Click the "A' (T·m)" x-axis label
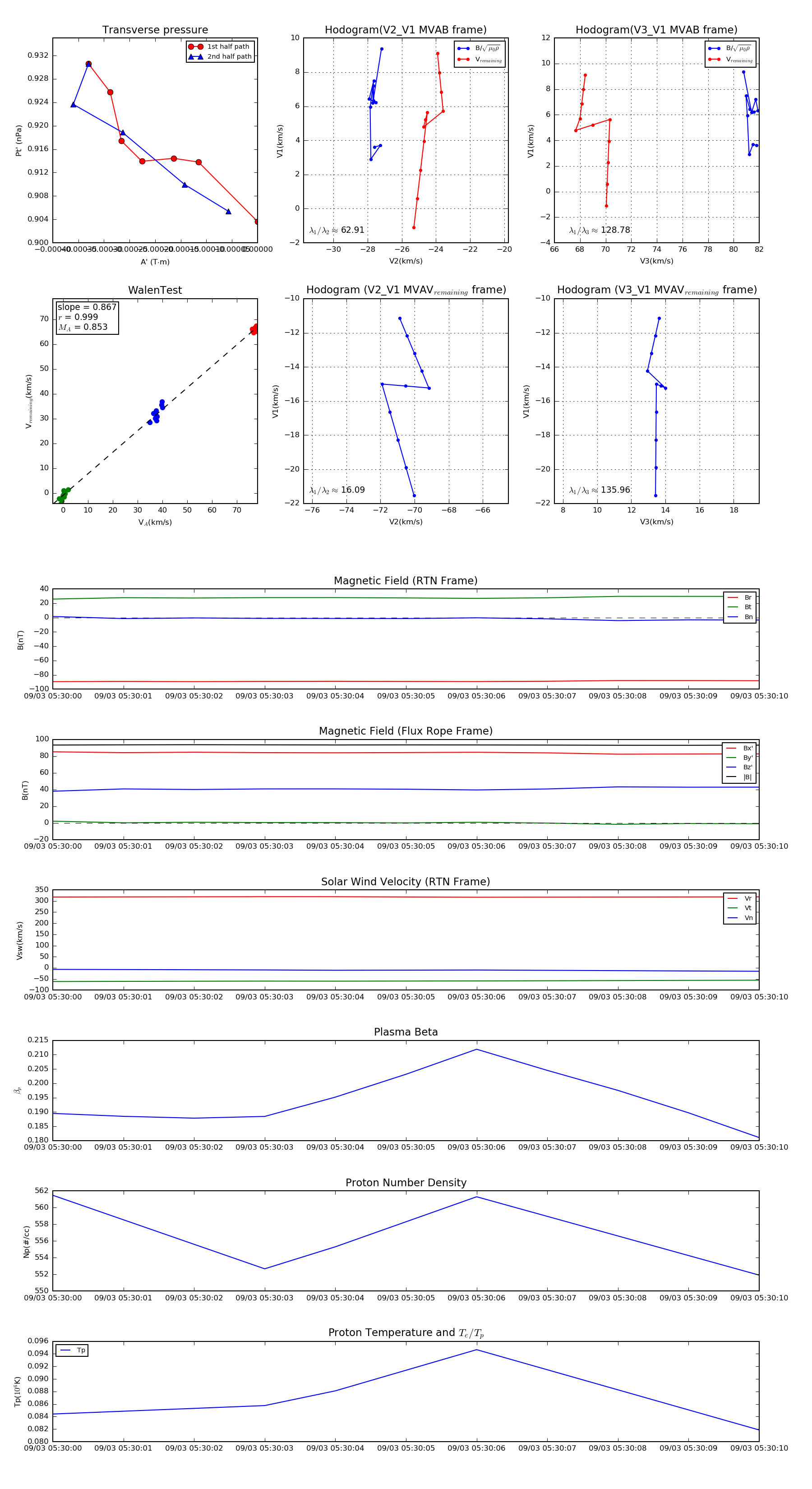The width and height of the screenshot is (812, 1489). pyautogui.click(x=155, y=262)
